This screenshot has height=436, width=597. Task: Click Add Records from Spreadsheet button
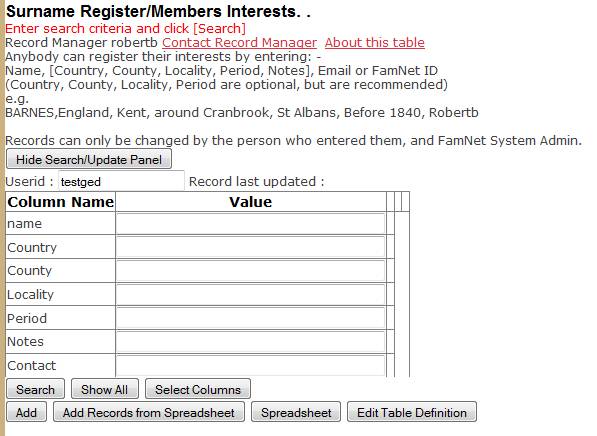149,412
